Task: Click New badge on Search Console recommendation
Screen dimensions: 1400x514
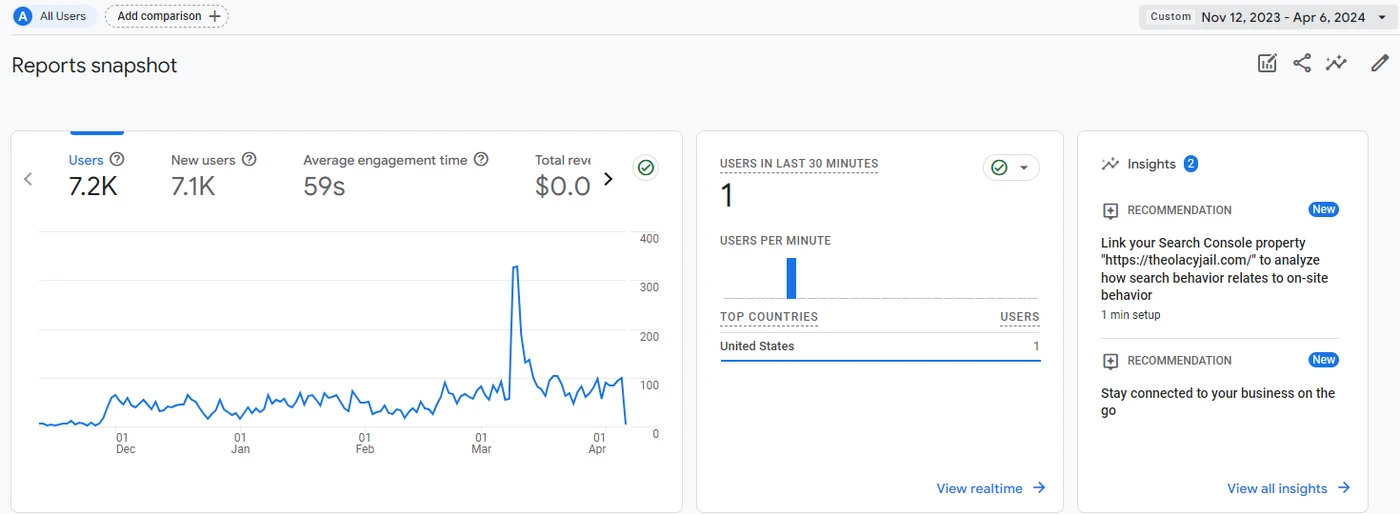Action: 1324,210
